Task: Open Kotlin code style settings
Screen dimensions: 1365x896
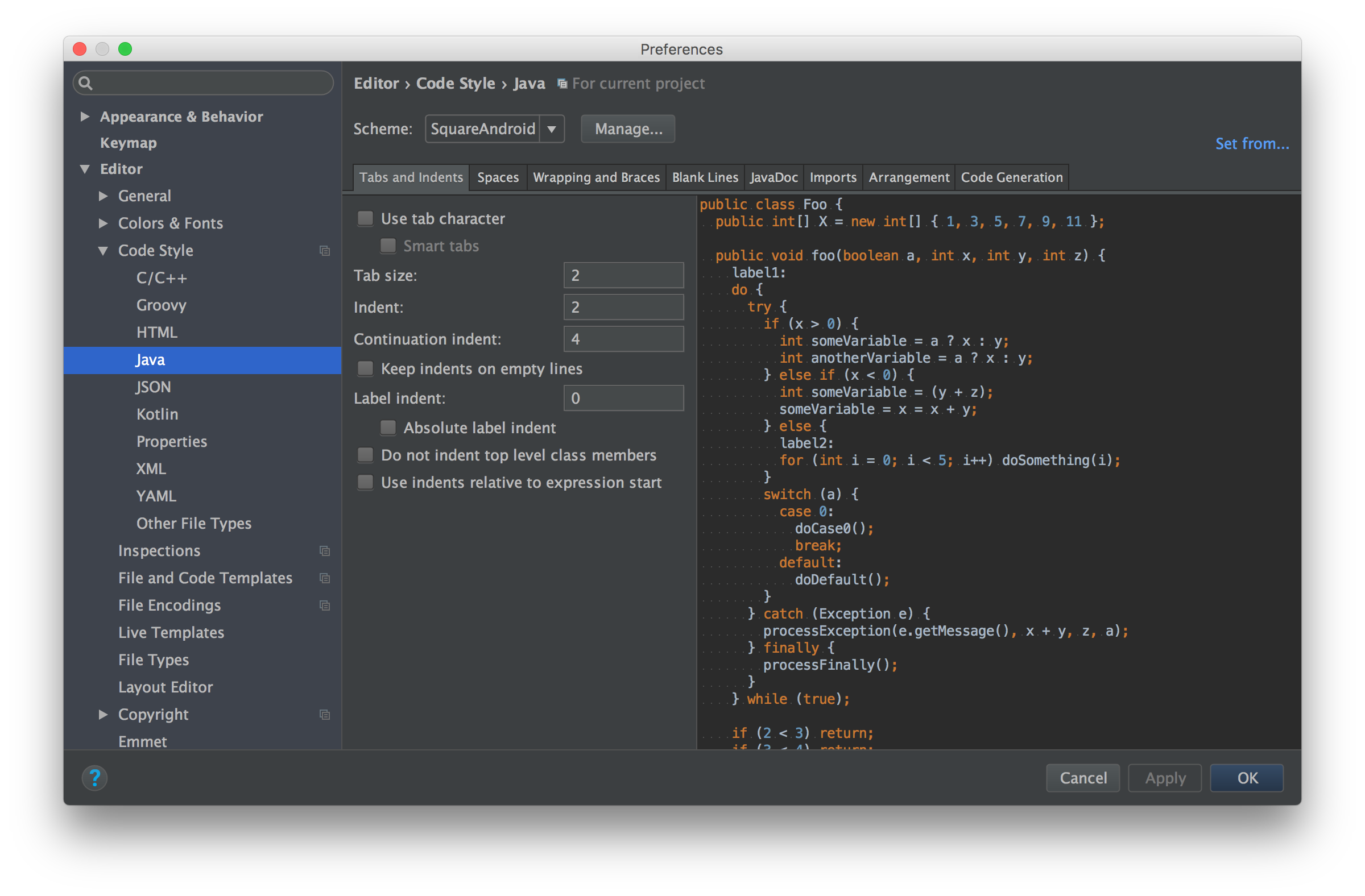Action: pos(157,414)
